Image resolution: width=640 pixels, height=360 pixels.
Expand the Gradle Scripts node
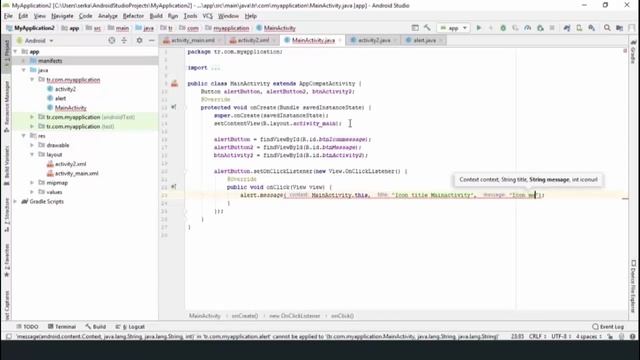16,202
